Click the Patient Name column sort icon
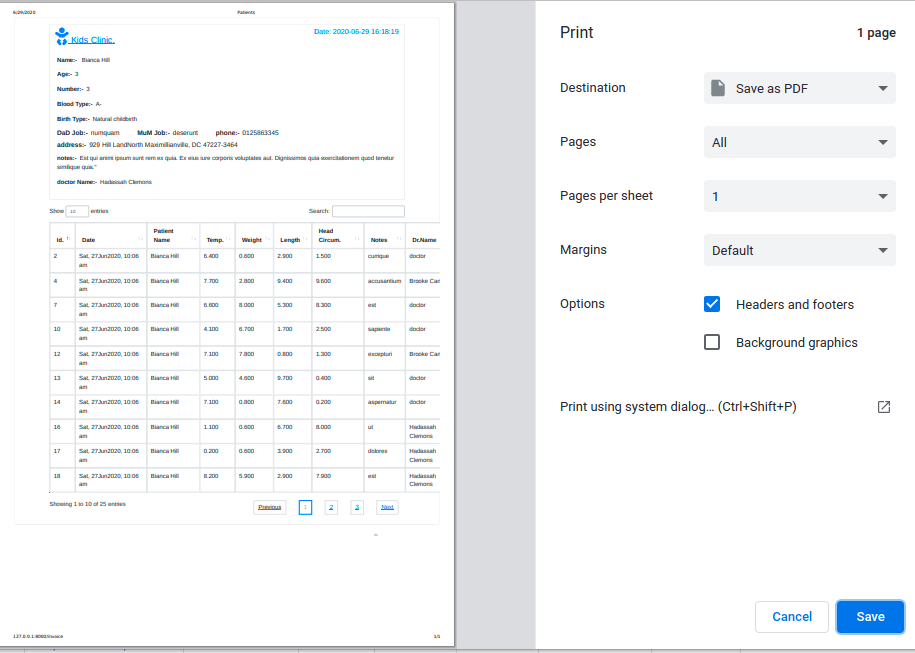Screen dimensions: 915x653 coord(194,239)
